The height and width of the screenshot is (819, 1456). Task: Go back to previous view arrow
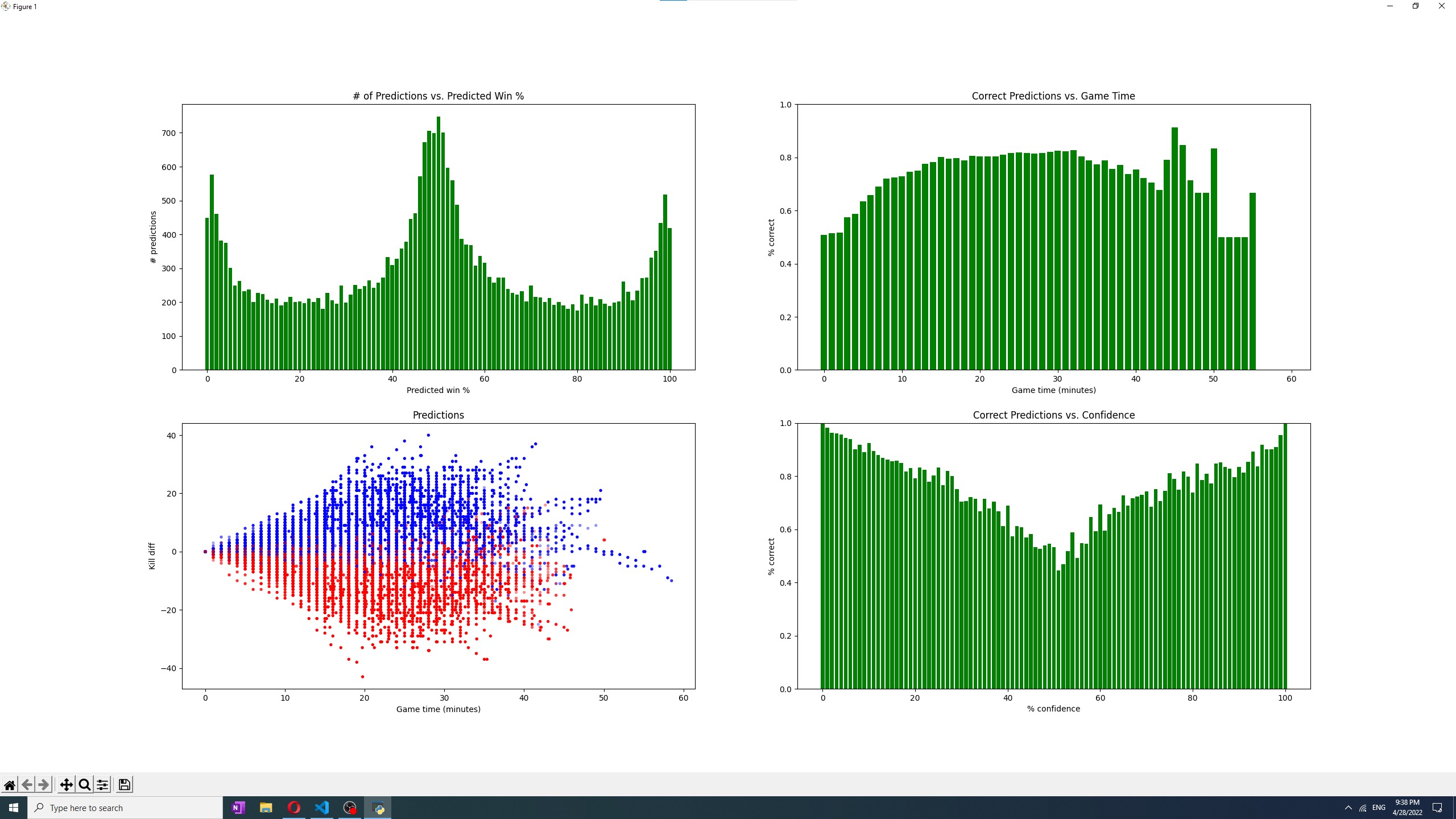27,785
